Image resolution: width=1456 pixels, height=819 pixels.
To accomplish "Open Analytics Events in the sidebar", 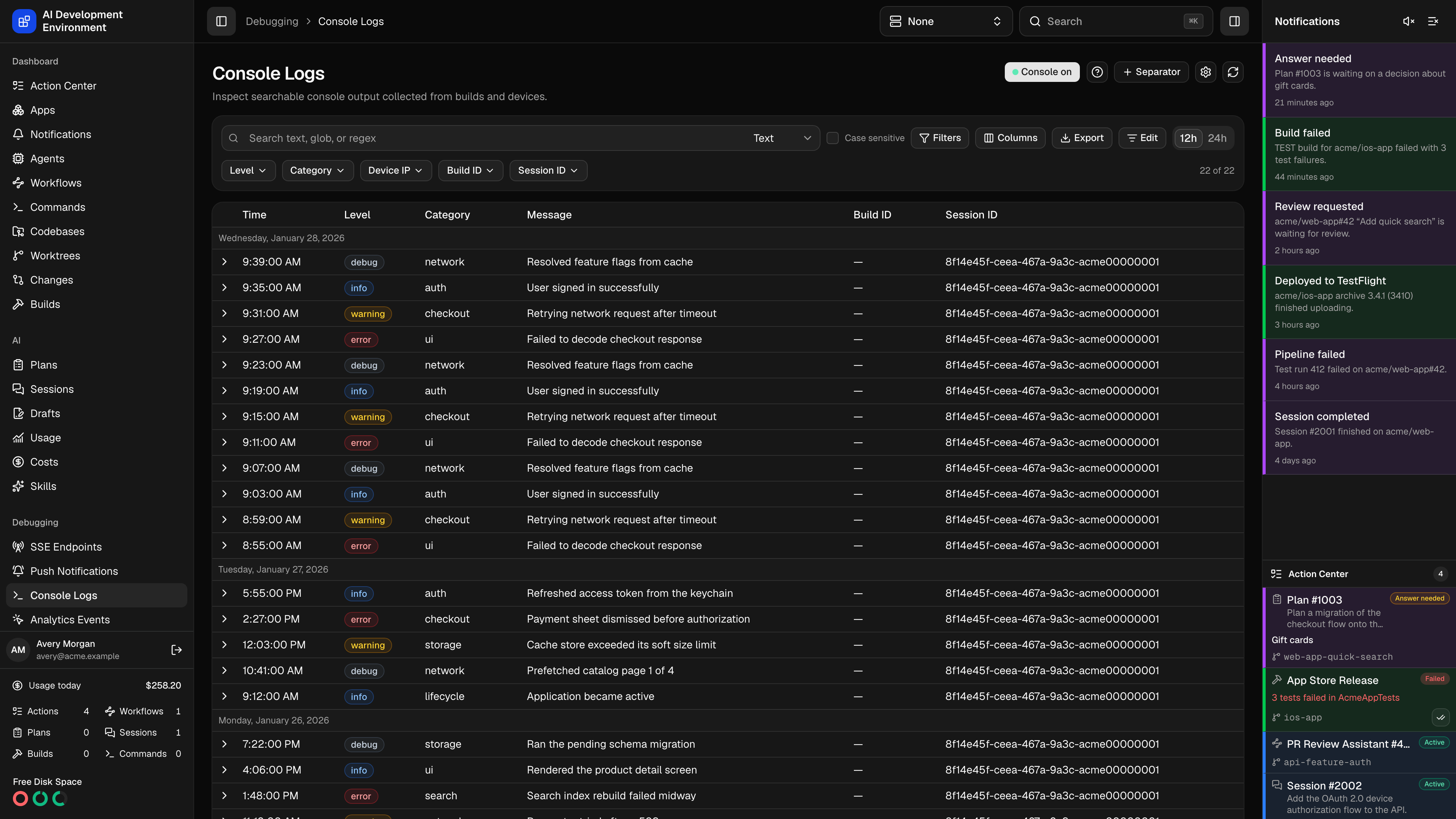I will (x=97, y=620).
